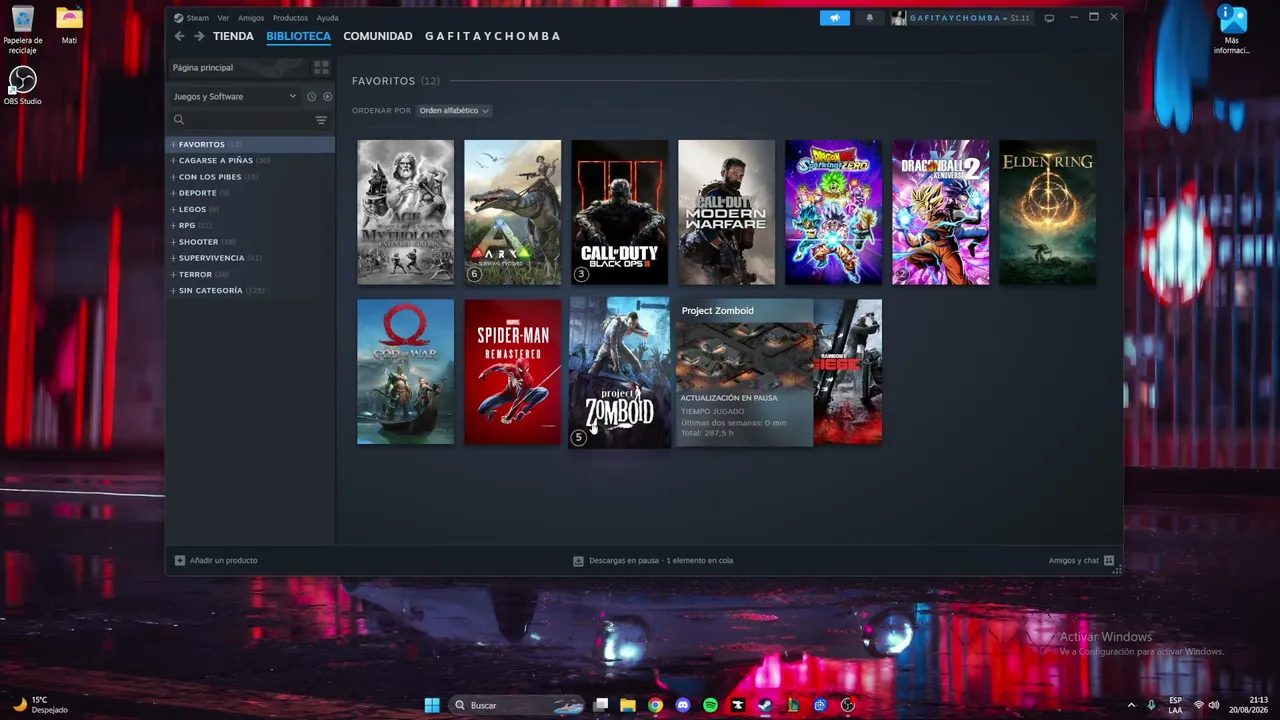Open the OBS Studio desktop shortcut
Viewport: 1280px width, 720px height.
[22, 86]
